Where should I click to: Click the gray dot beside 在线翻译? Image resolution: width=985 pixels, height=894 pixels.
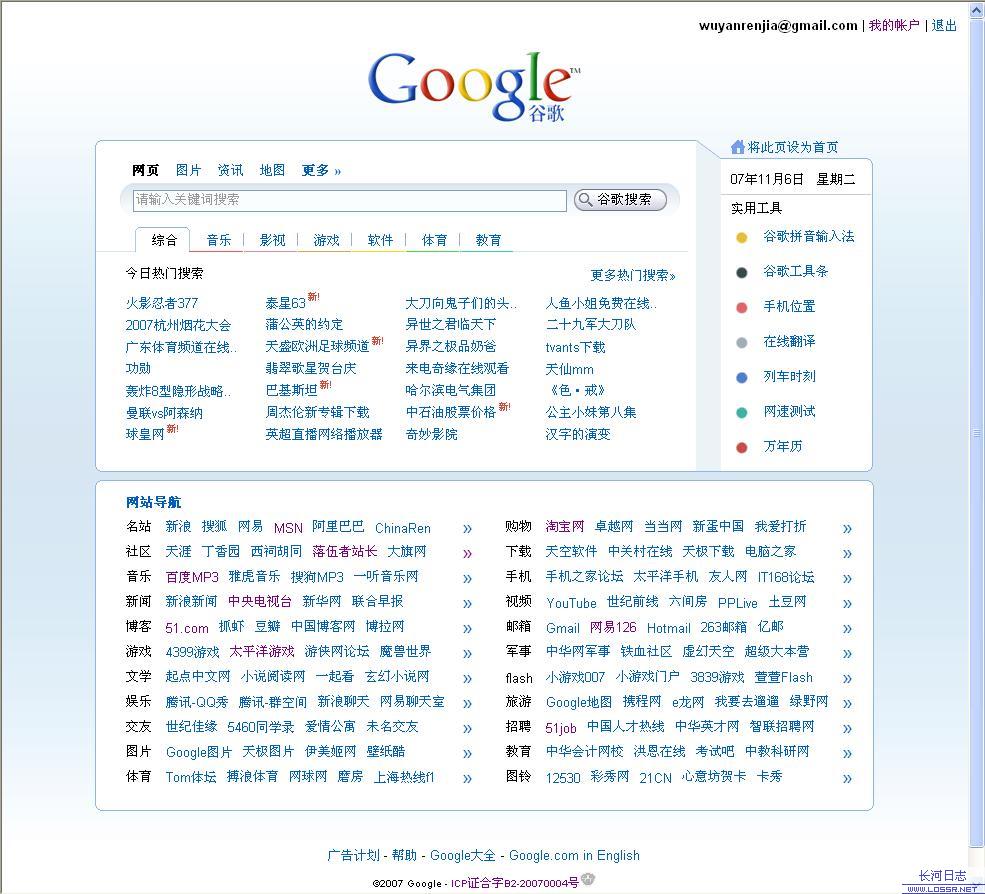[x=741, y=342]
